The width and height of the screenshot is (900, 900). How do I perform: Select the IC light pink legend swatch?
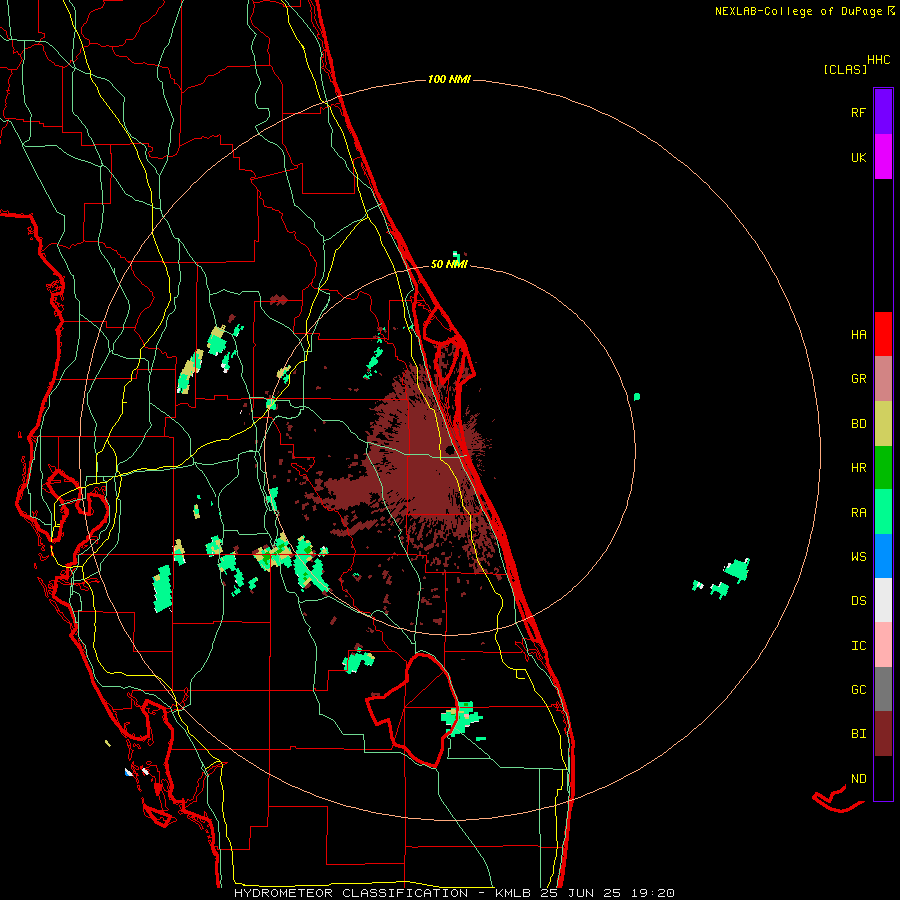pyautogui.click(x=883, y=645)
